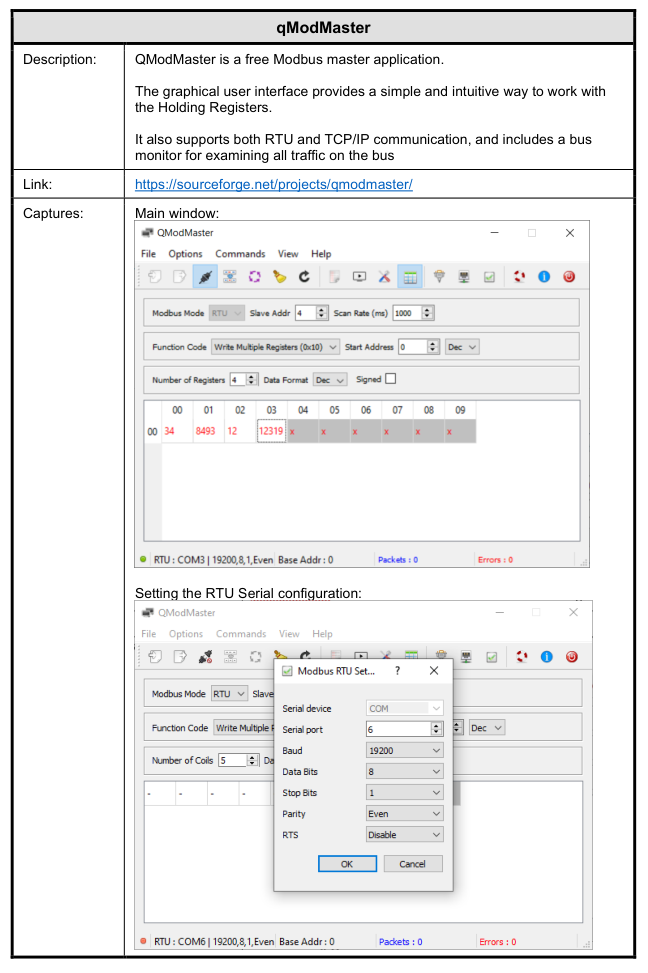Viewport: 648px width, 973px height.
Task: Select the register cell containing 12319
Action: tap(271, 431)
